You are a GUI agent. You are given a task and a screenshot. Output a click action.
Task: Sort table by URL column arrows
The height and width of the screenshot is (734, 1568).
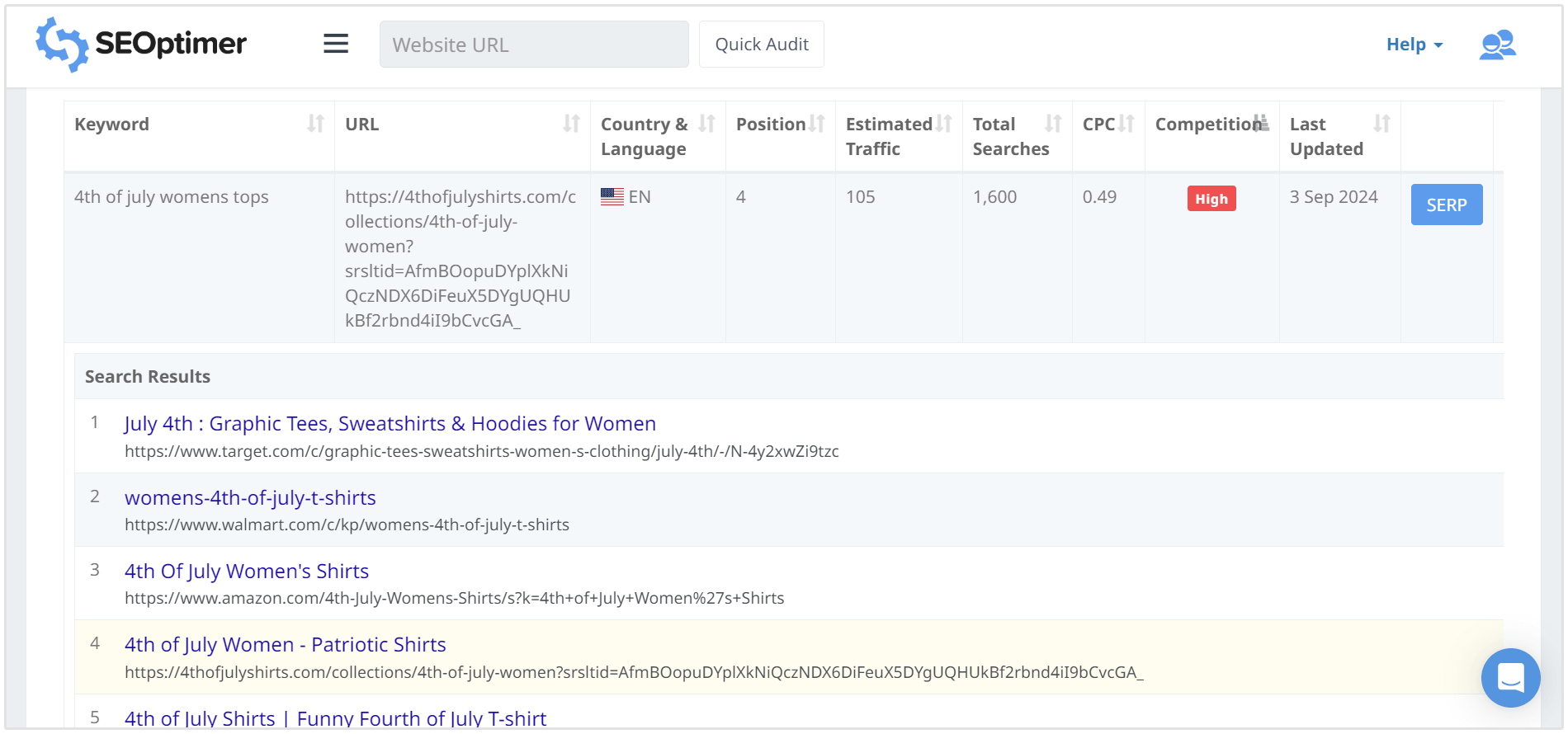click(571, 124)
